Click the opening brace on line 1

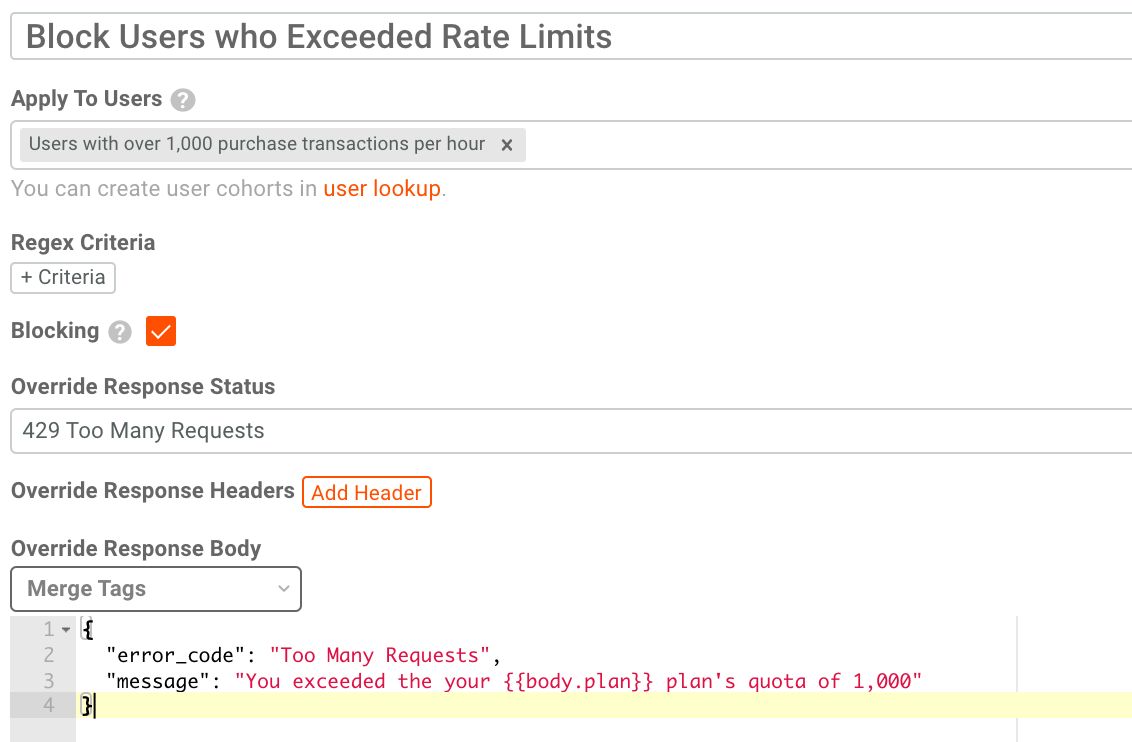(x=87, y=629)
